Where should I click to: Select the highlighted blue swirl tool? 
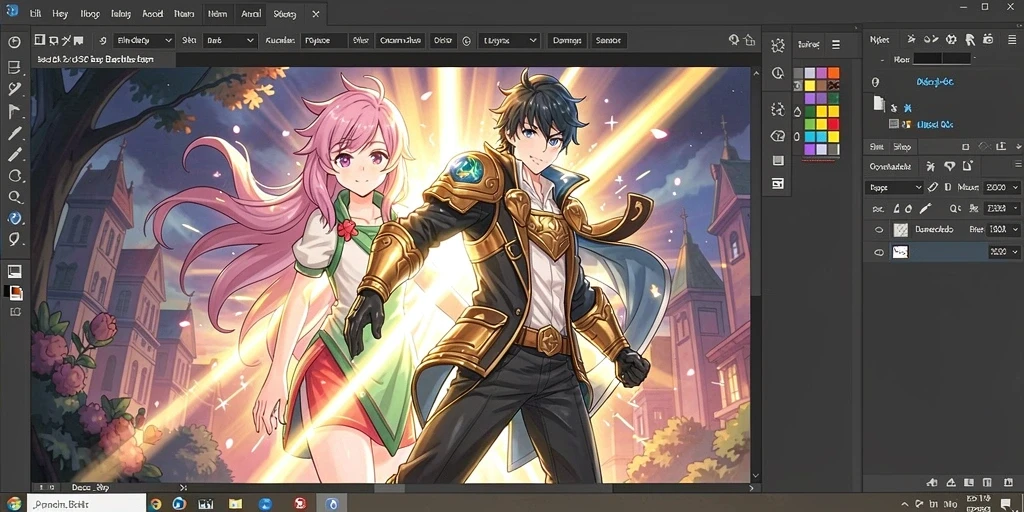coord(15,218)
